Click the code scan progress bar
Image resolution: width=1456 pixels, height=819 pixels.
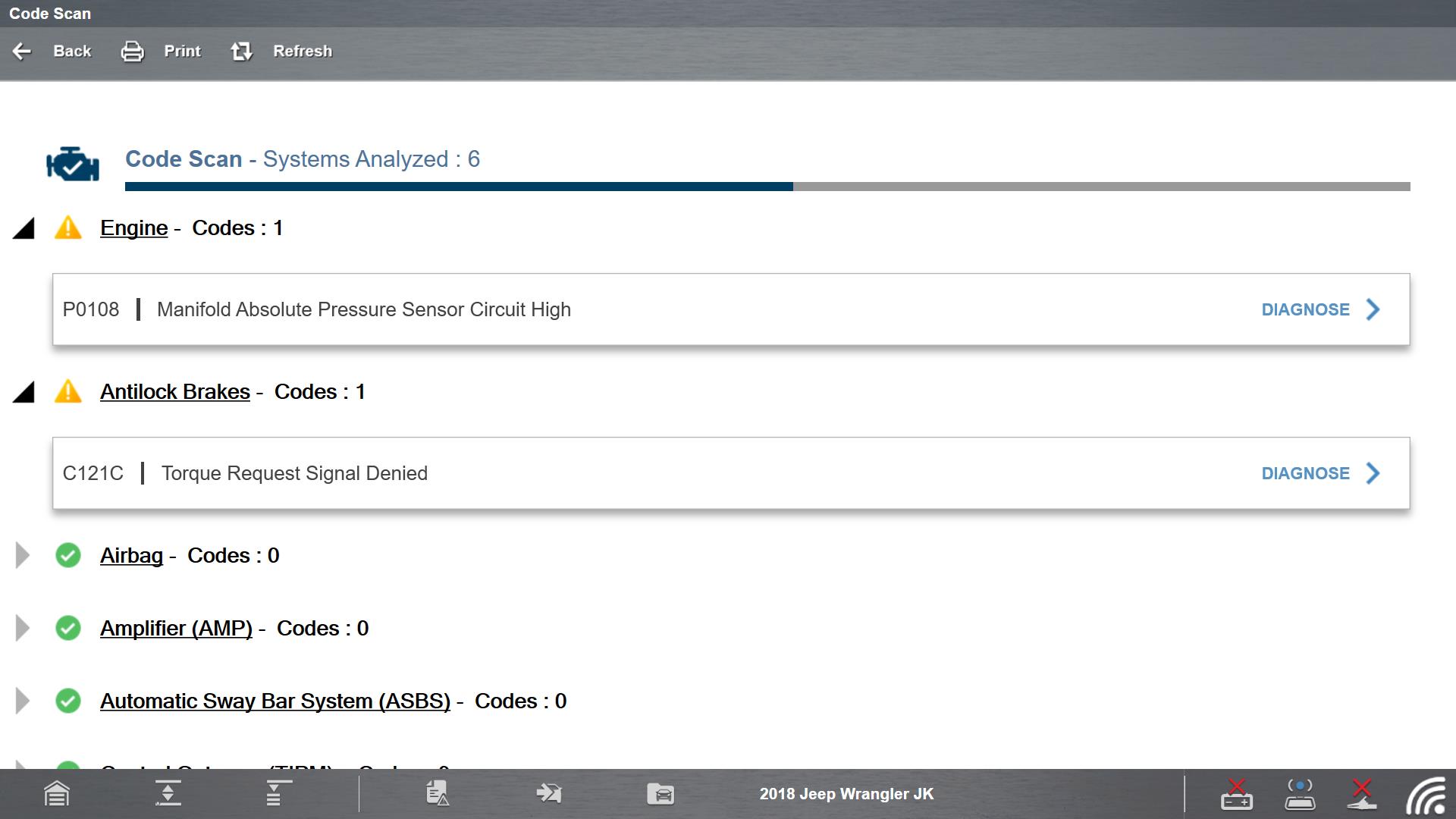767,187
